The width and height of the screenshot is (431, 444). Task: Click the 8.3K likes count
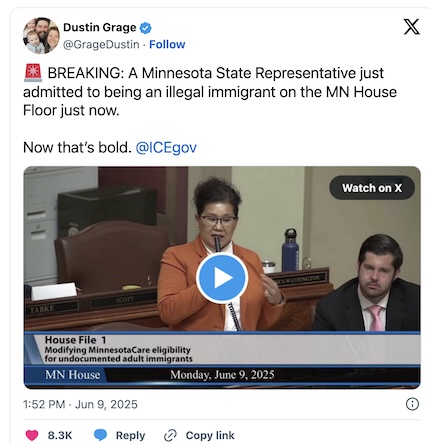click(x=60, y=435)
